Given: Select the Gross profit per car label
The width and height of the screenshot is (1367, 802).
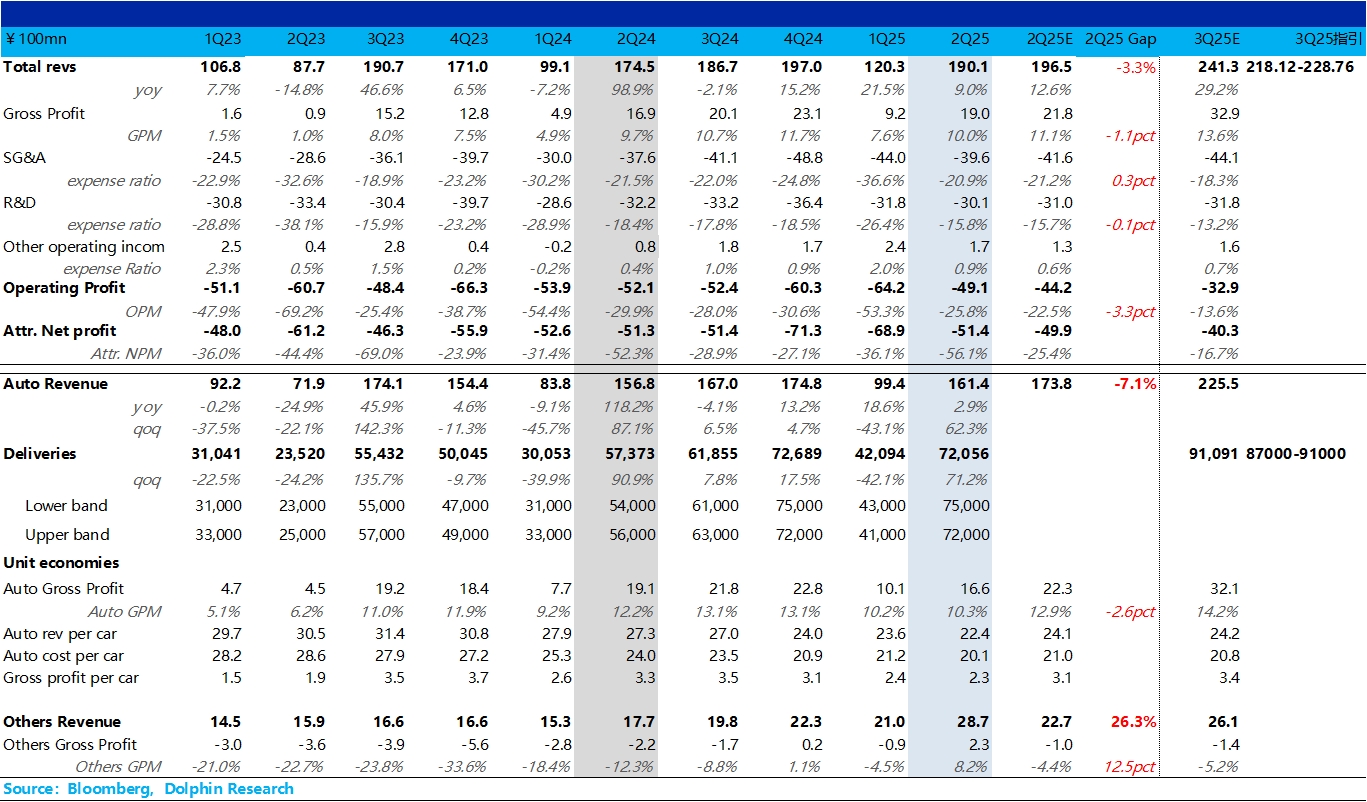Looking at the screenshot, I should [71, 678].
